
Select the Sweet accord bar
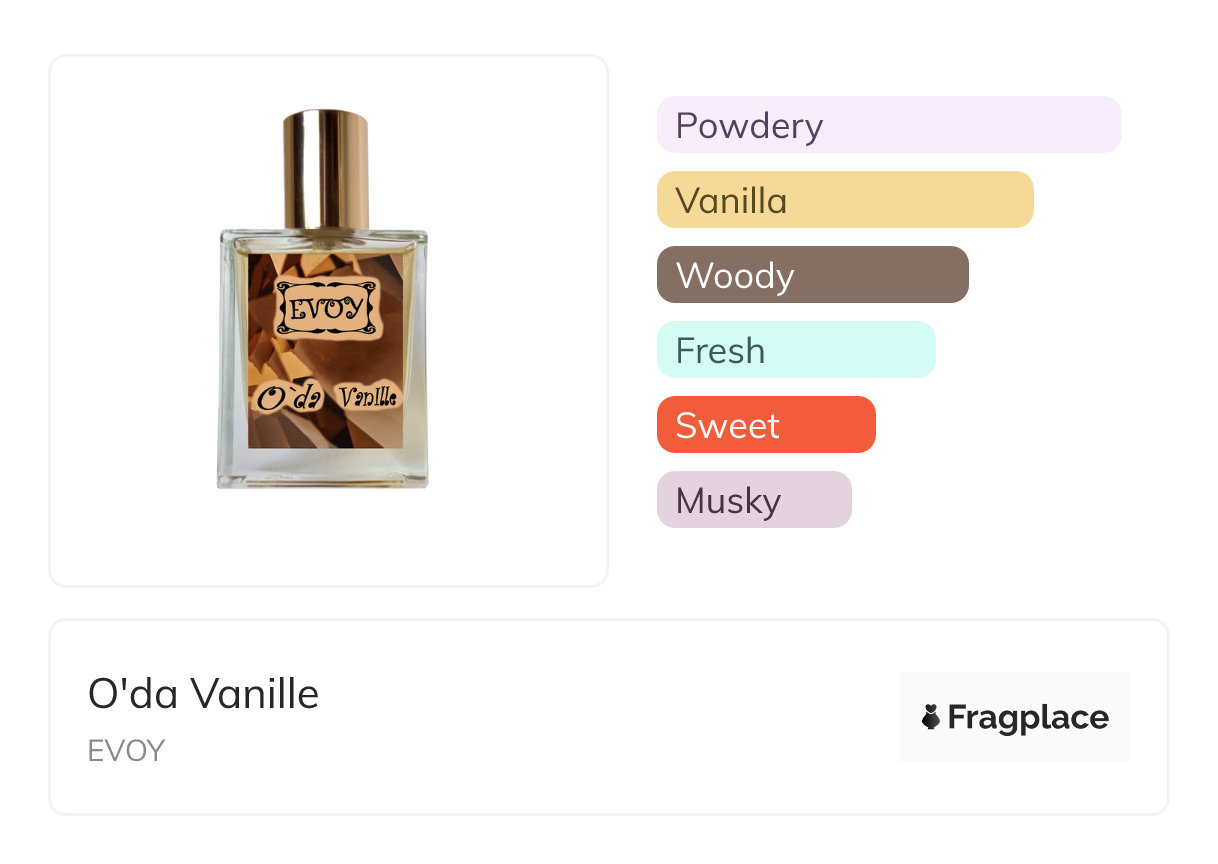[765, 425]
